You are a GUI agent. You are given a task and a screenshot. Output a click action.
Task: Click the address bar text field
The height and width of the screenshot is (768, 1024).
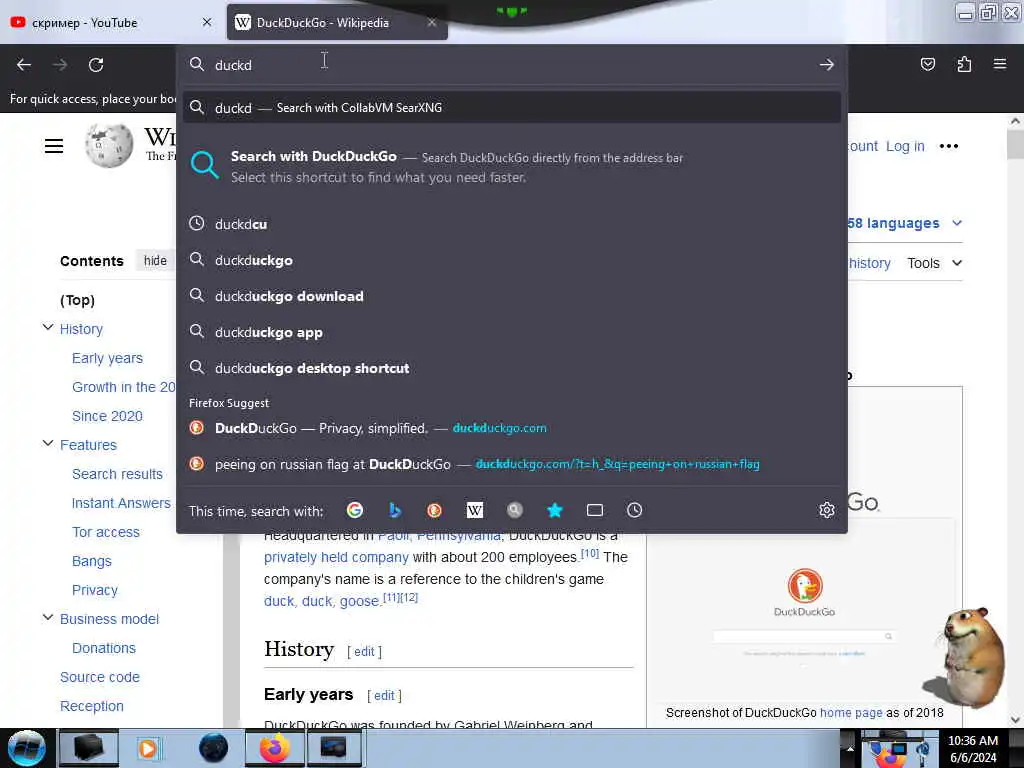point(509,65)
